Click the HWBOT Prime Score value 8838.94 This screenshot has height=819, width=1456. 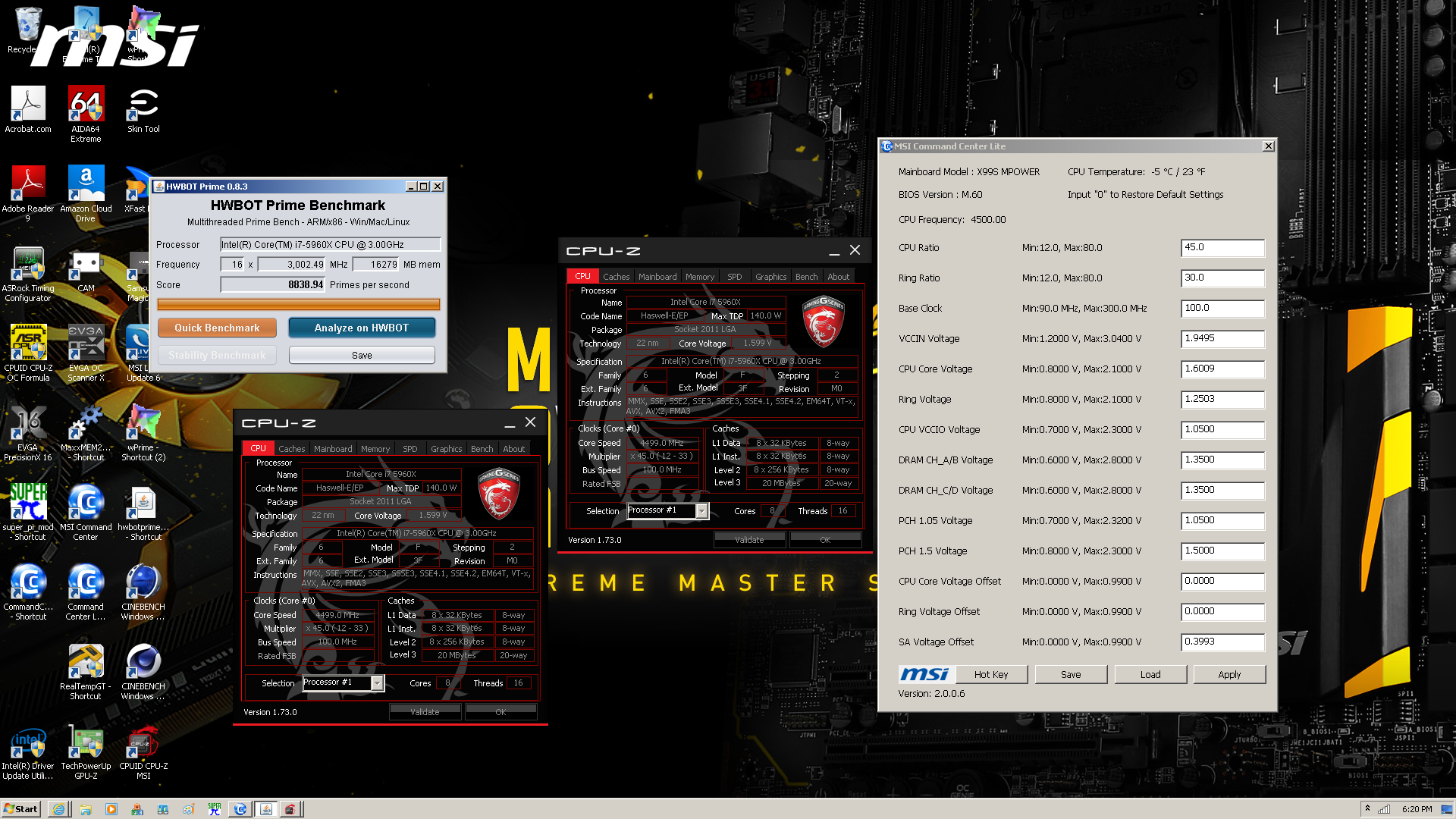pyautogui.click(x=273, y=284)
